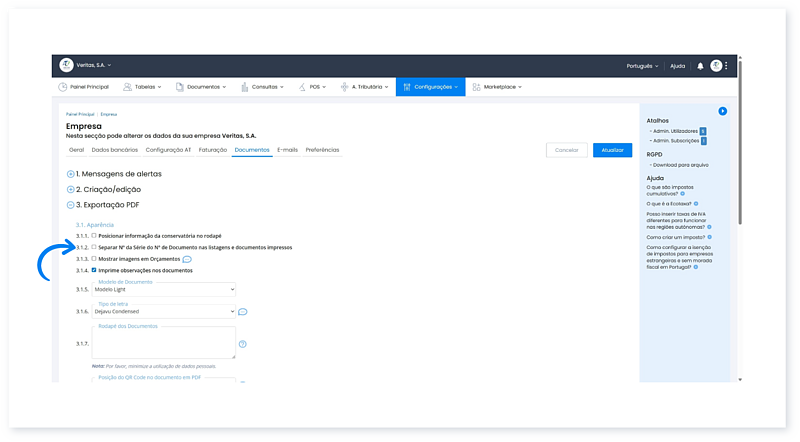This screenshot has height=442, width=800.
Task: Open Download para arquivo link
Action: pyautogui.click(x=681, y=165)
